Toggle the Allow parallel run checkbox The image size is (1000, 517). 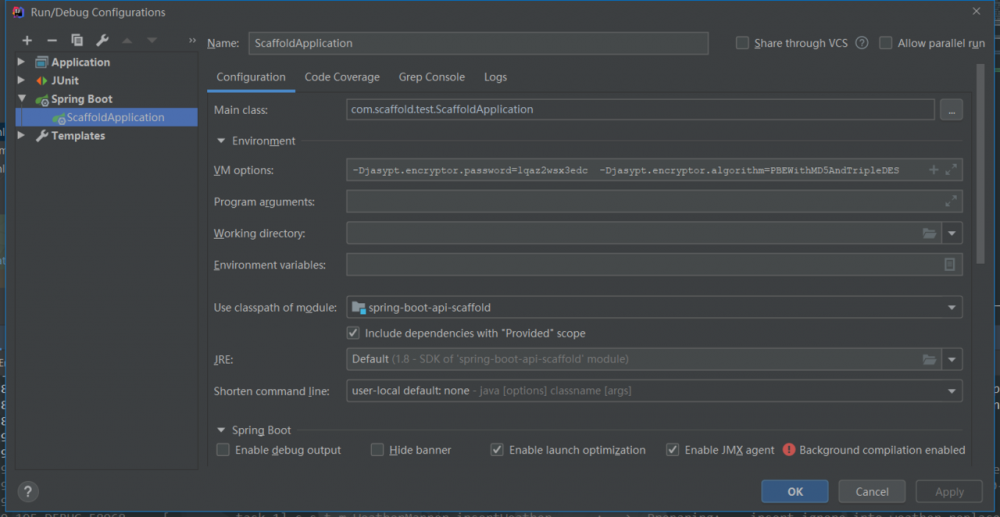886,43
